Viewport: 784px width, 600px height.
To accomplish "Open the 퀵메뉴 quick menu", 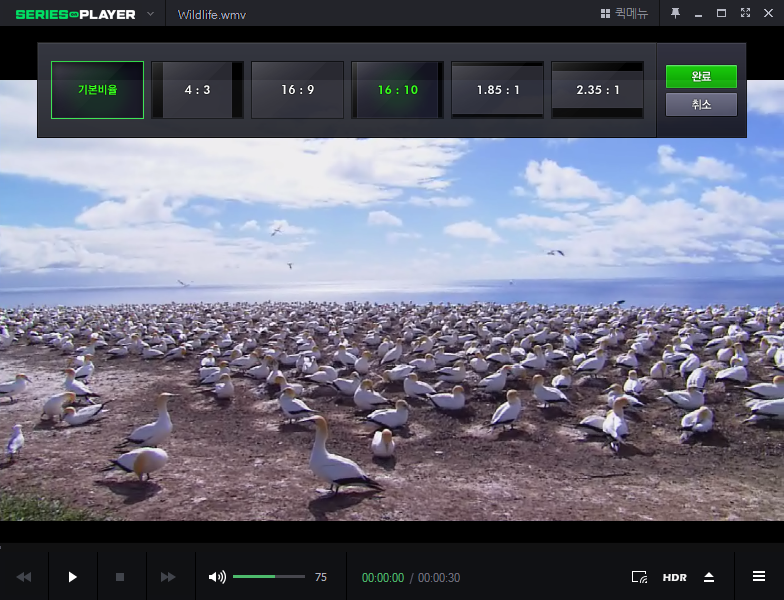I will (624, 14).
